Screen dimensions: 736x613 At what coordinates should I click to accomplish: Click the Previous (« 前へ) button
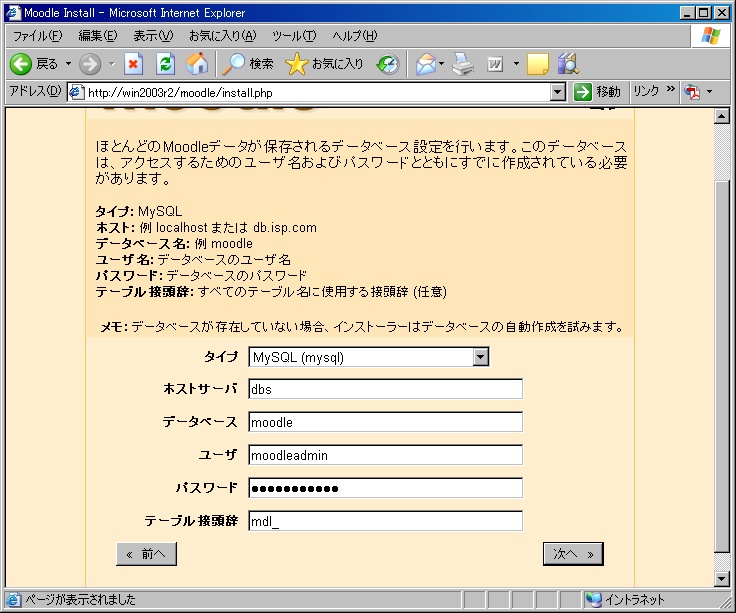[x=146, y=554]
